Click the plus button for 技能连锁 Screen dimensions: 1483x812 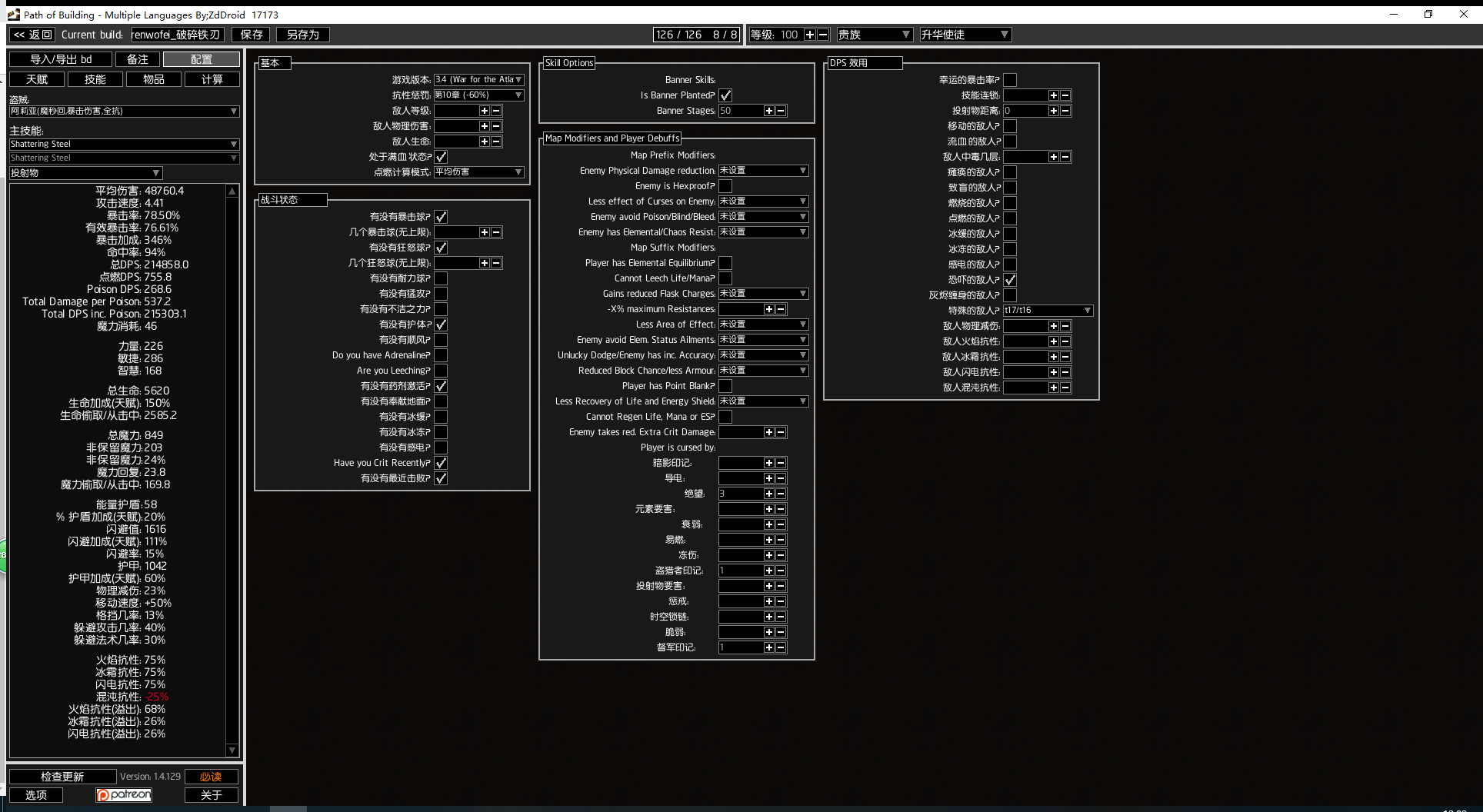coord(1053,95)
